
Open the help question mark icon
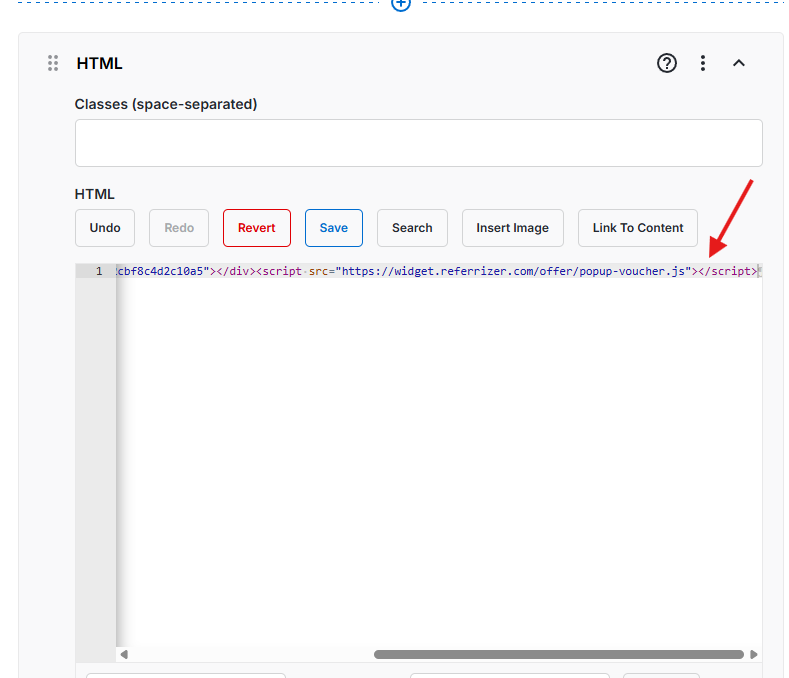point(667,63)
